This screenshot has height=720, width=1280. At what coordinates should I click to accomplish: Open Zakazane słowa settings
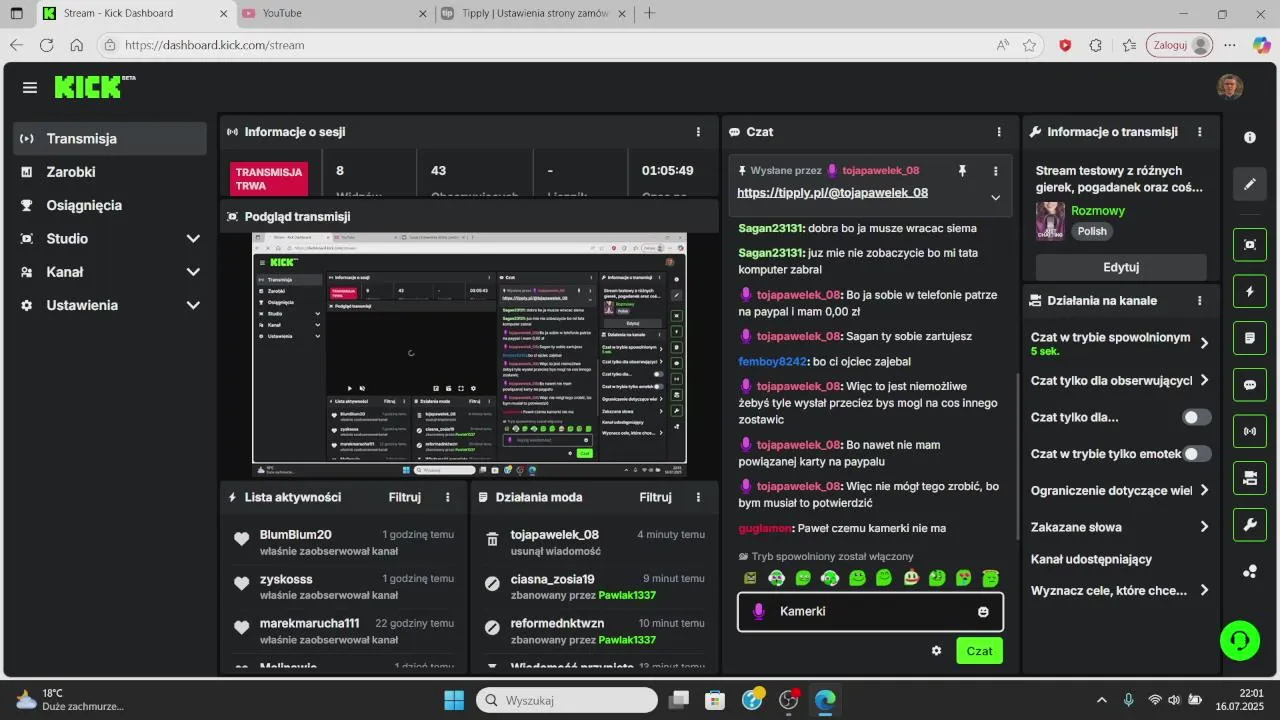[x=1120, y=527]
